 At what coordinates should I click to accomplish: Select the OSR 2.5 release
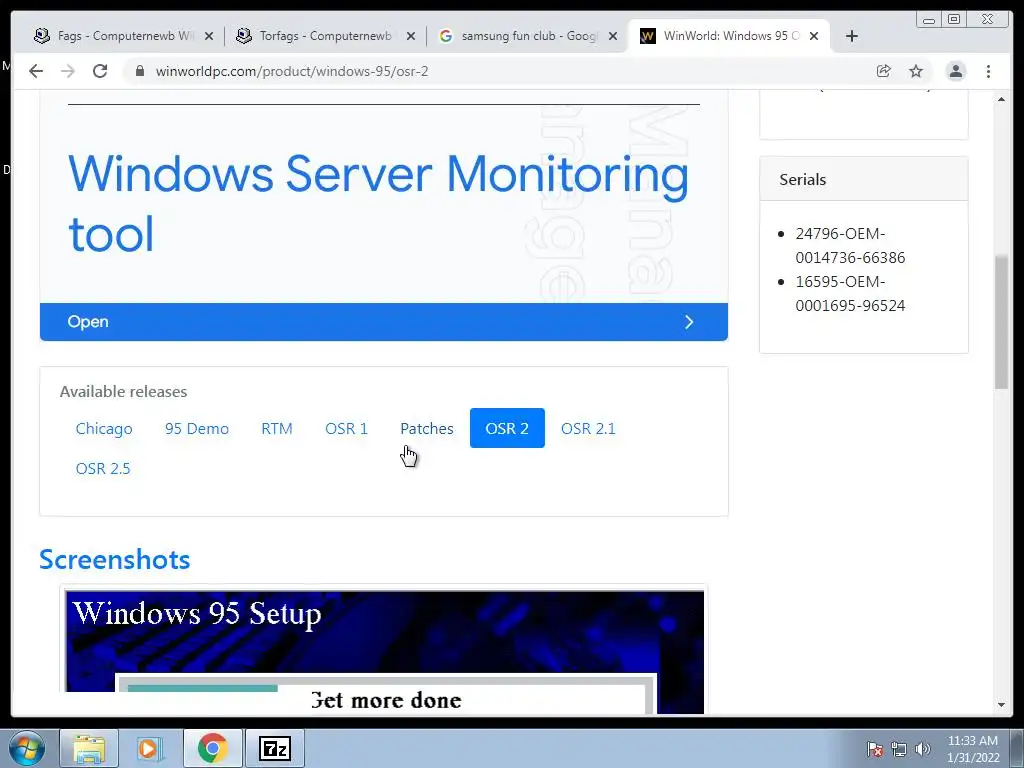(103, 468)
